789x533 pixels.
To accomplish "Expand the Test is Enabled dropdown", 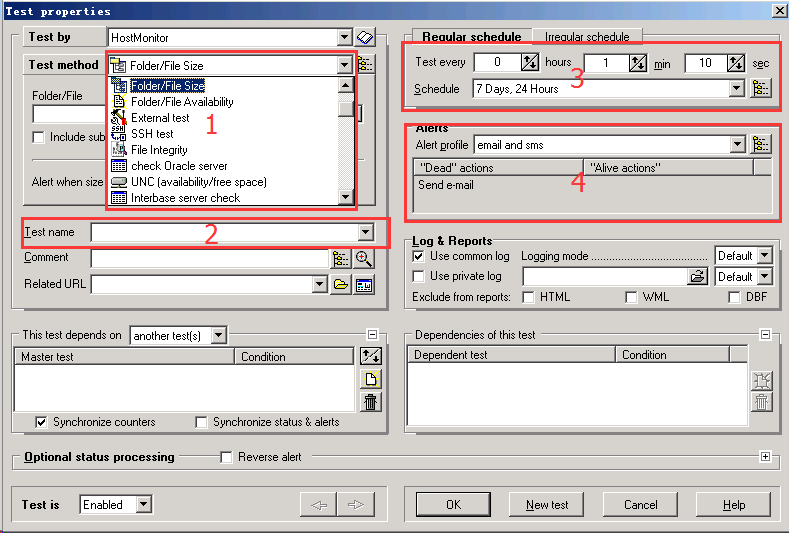I will click(144, 505).
